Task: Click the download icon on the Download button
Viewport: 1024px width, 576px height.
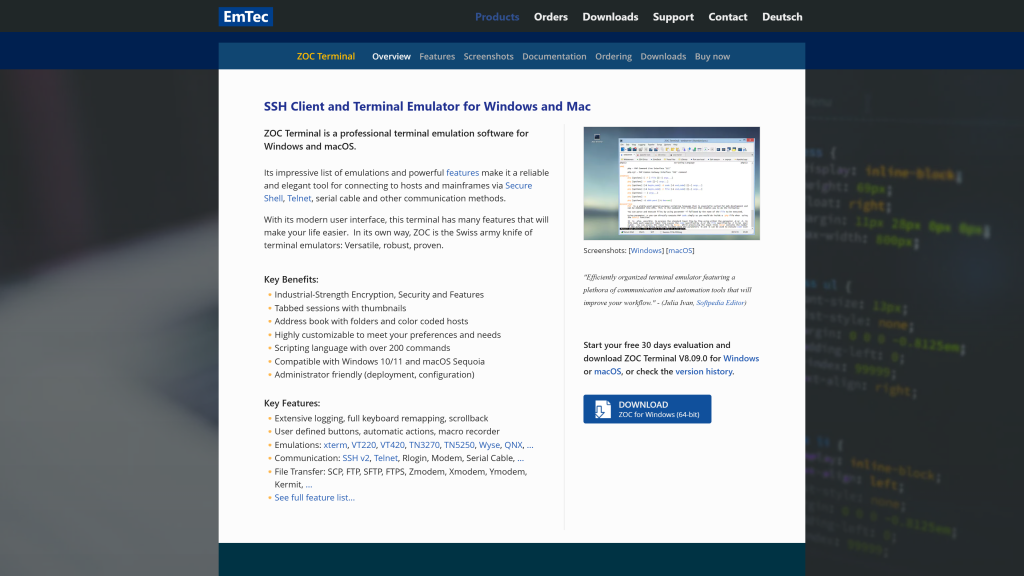Action: point(603,409)
